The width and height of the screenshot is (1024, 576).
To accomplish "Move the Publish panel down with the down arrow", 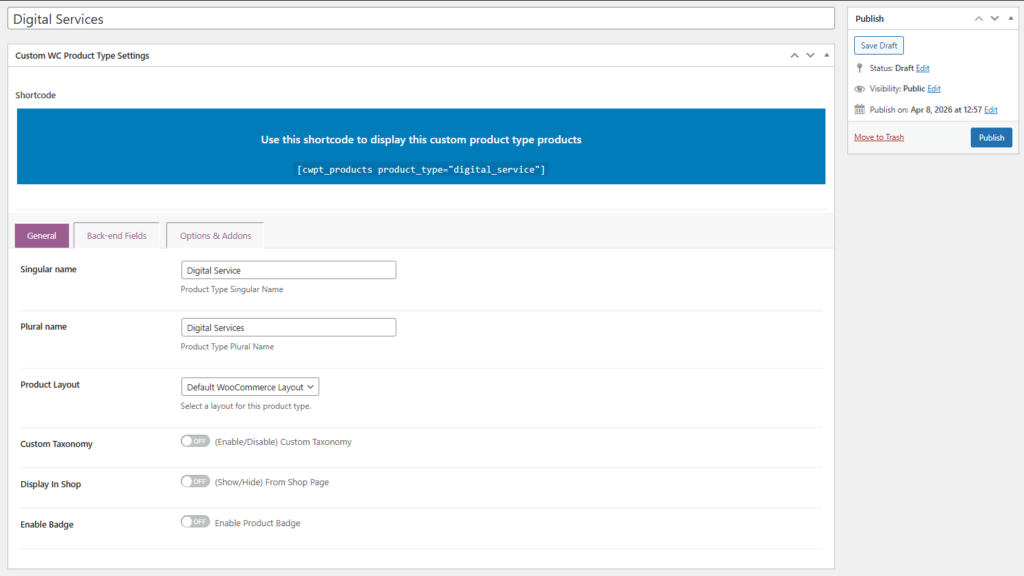I will 994,18.
